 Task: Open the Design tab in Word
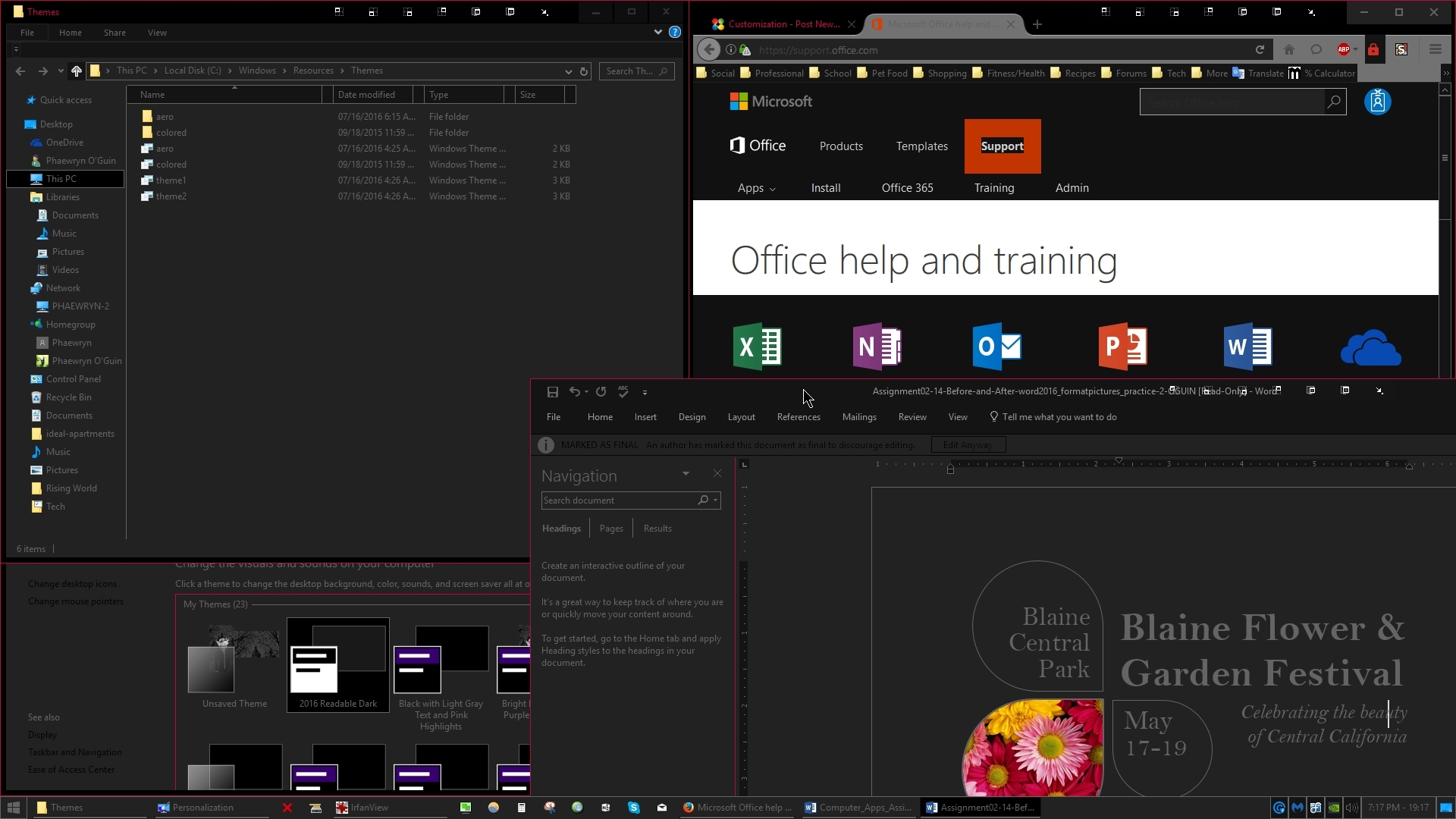pyautogui.click(x=692, y=417)
